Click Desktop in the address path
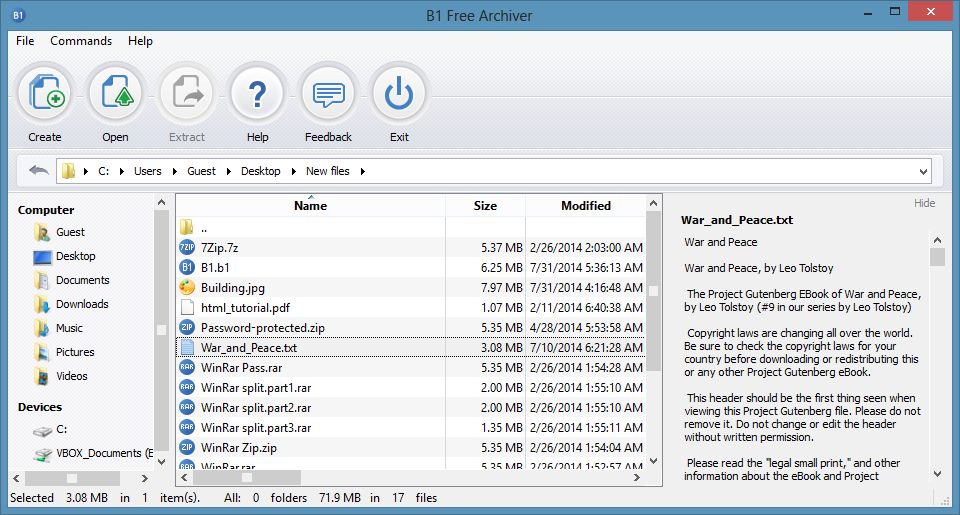The height and width of the screenshot is (515, 960). point(260,171)
